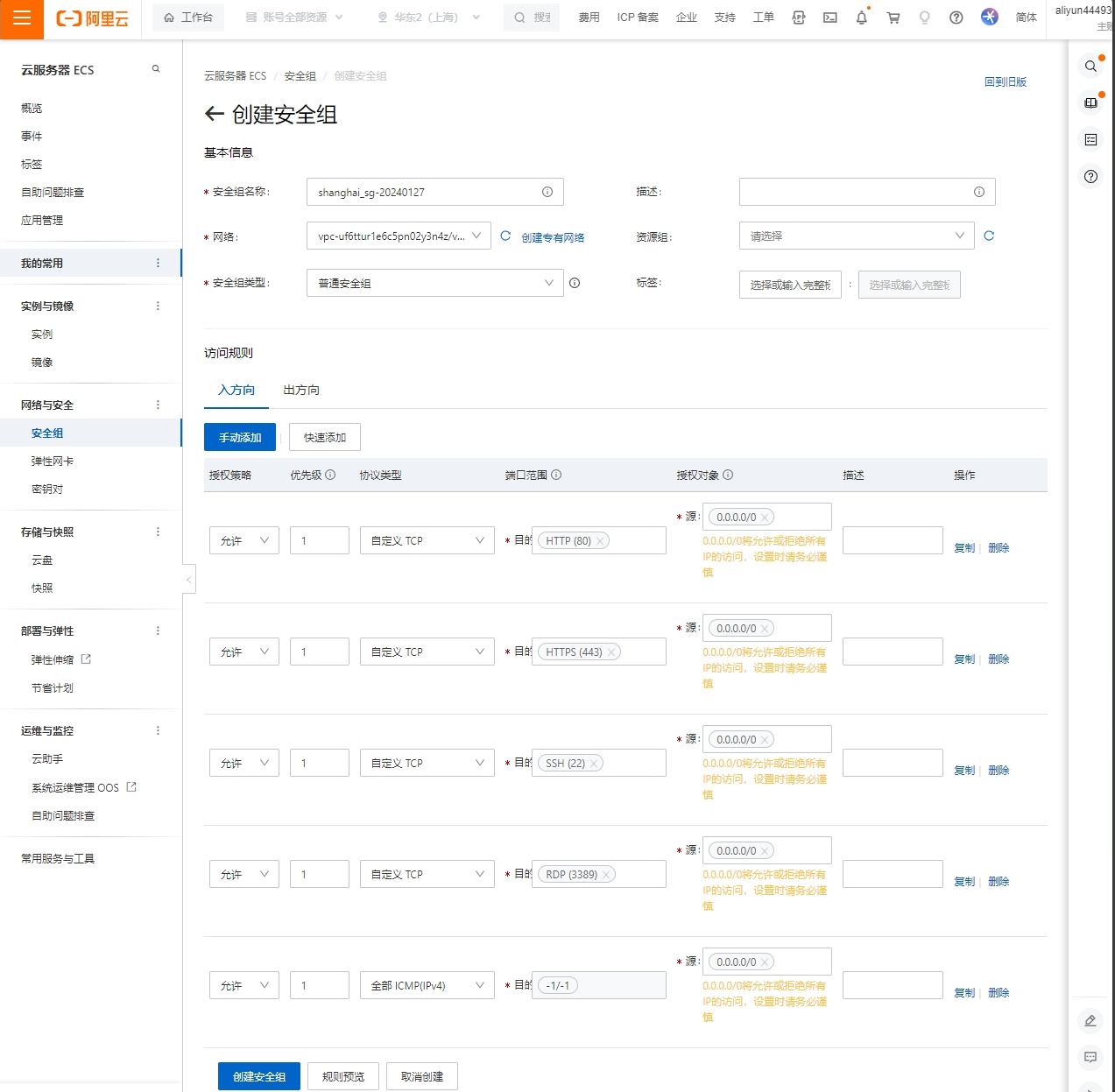
Task: Click the 创建安全组 submit button
Action: 258,1076
